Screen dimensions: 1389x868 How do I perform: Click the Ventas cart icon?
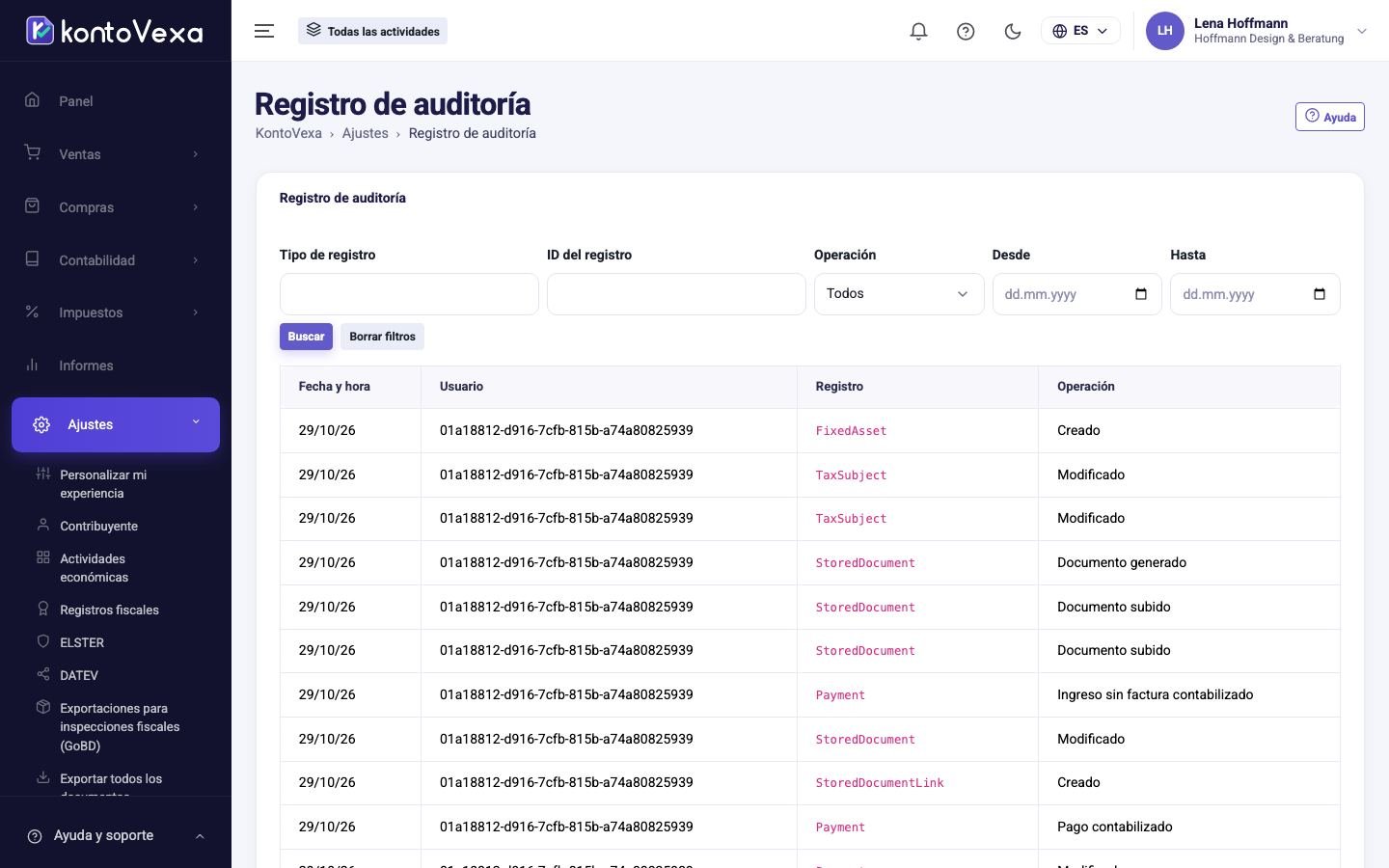pyautogui.click(x=32, y=152)
